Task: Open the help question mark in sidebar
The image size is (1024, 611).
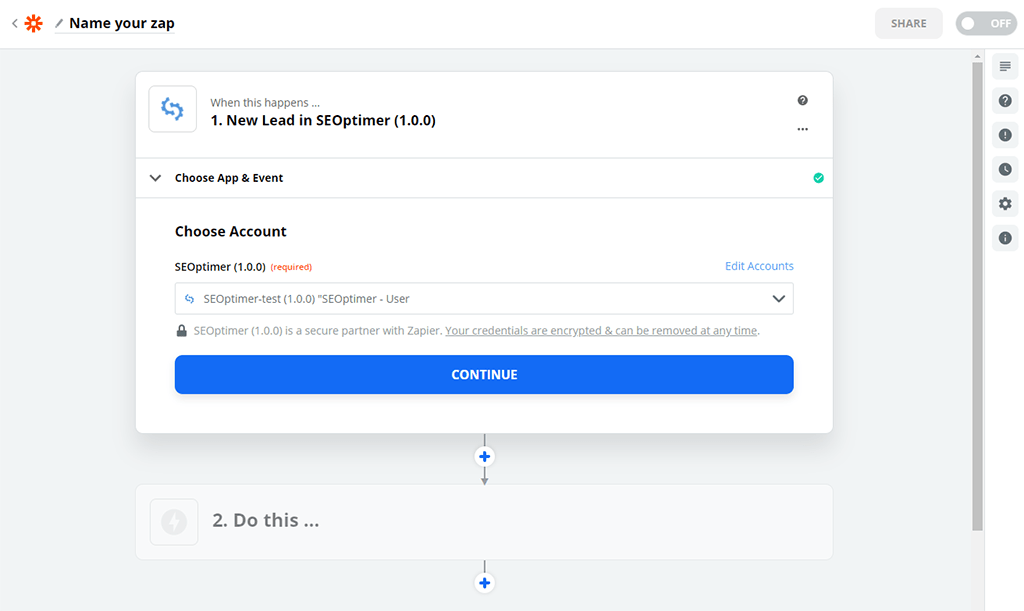Action: 1005,101
